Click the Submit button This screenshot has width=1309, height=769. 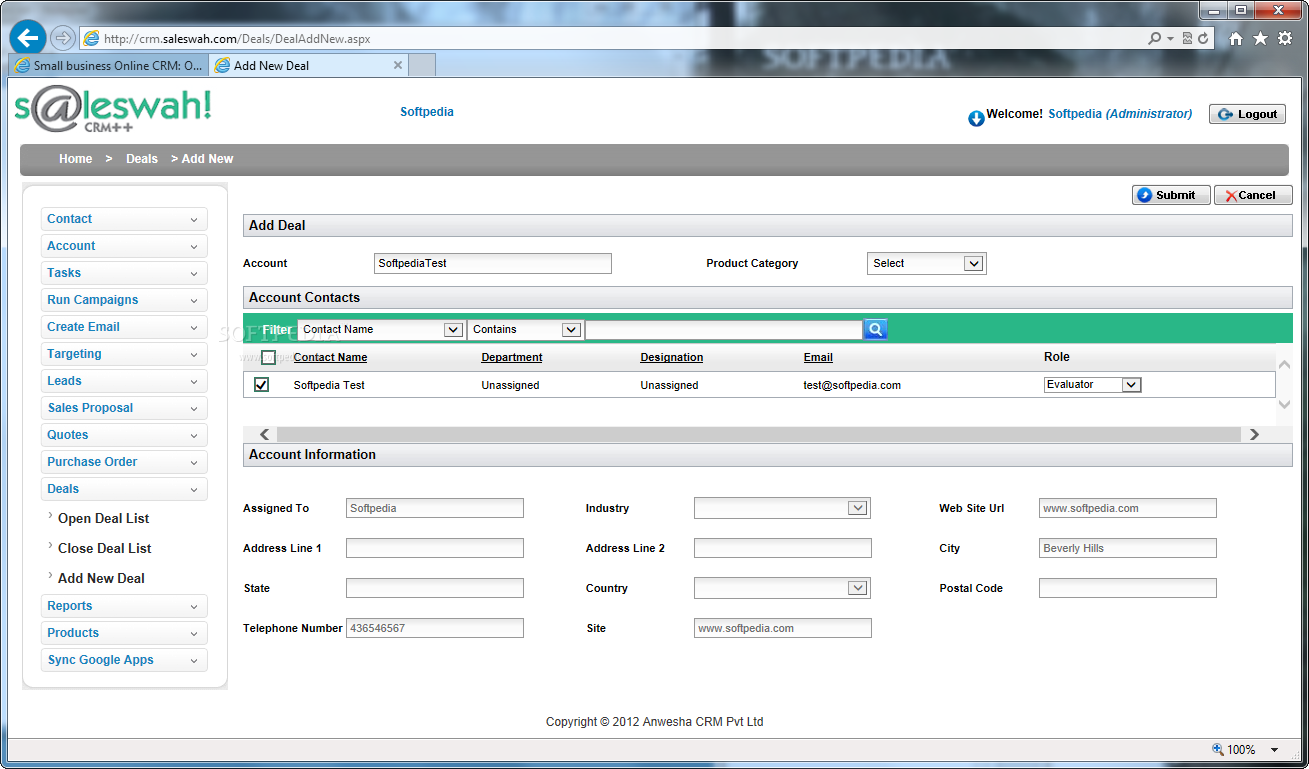[x=1171, y=195]
